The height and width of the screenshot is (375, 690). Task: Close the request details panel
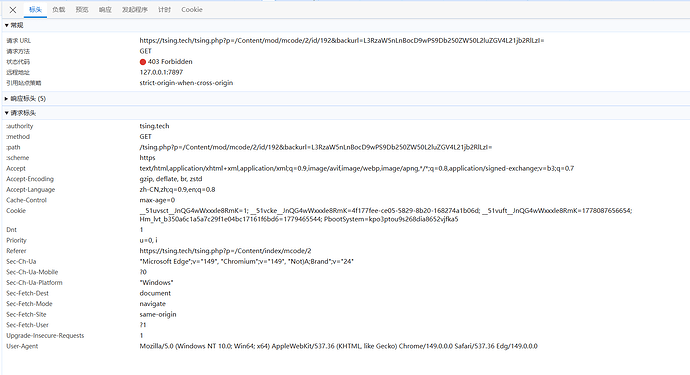[x=13, y=10]
